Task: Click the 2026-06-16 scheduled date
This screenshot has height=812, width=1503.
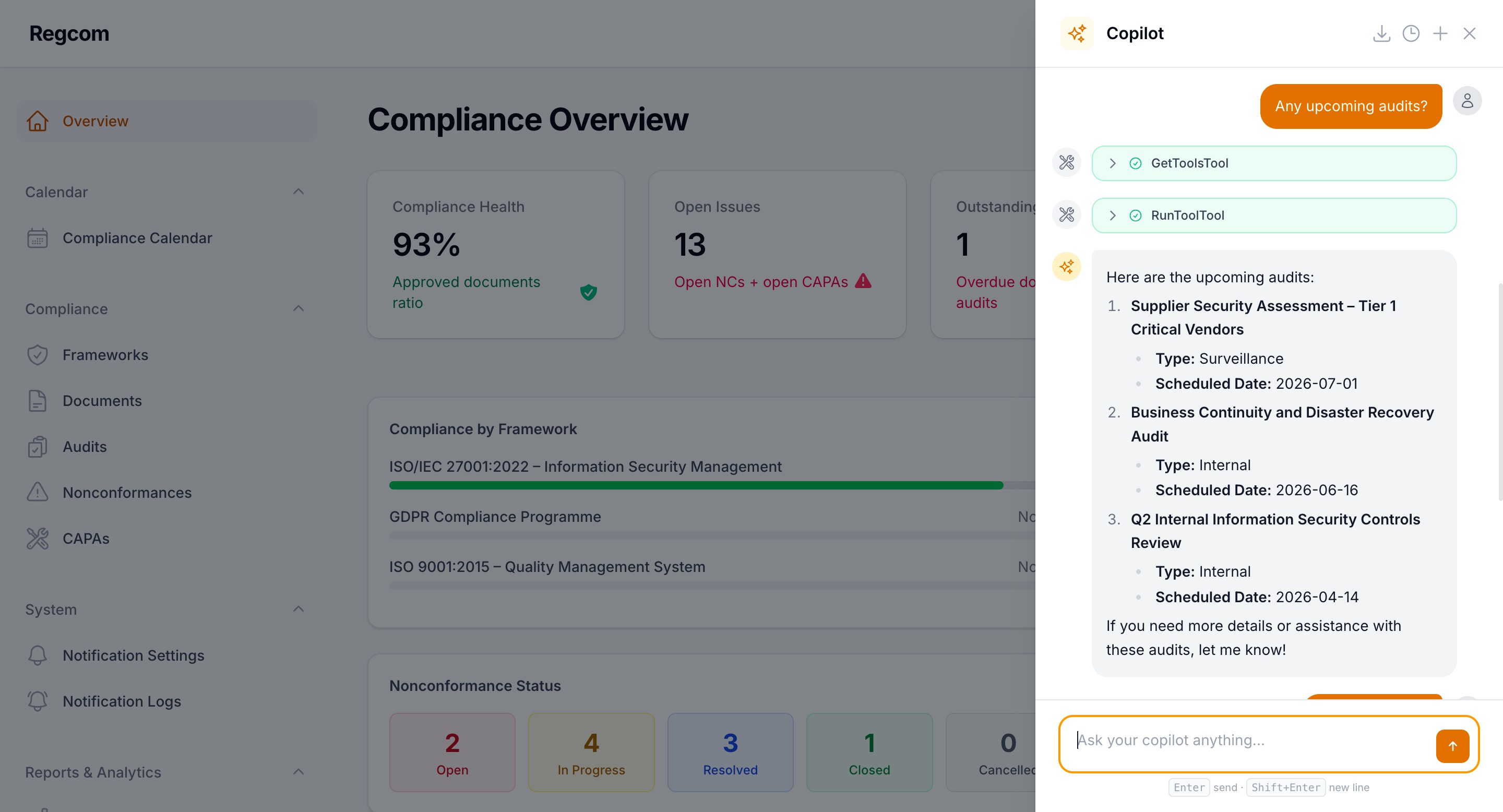Action: click(1316, 490)
